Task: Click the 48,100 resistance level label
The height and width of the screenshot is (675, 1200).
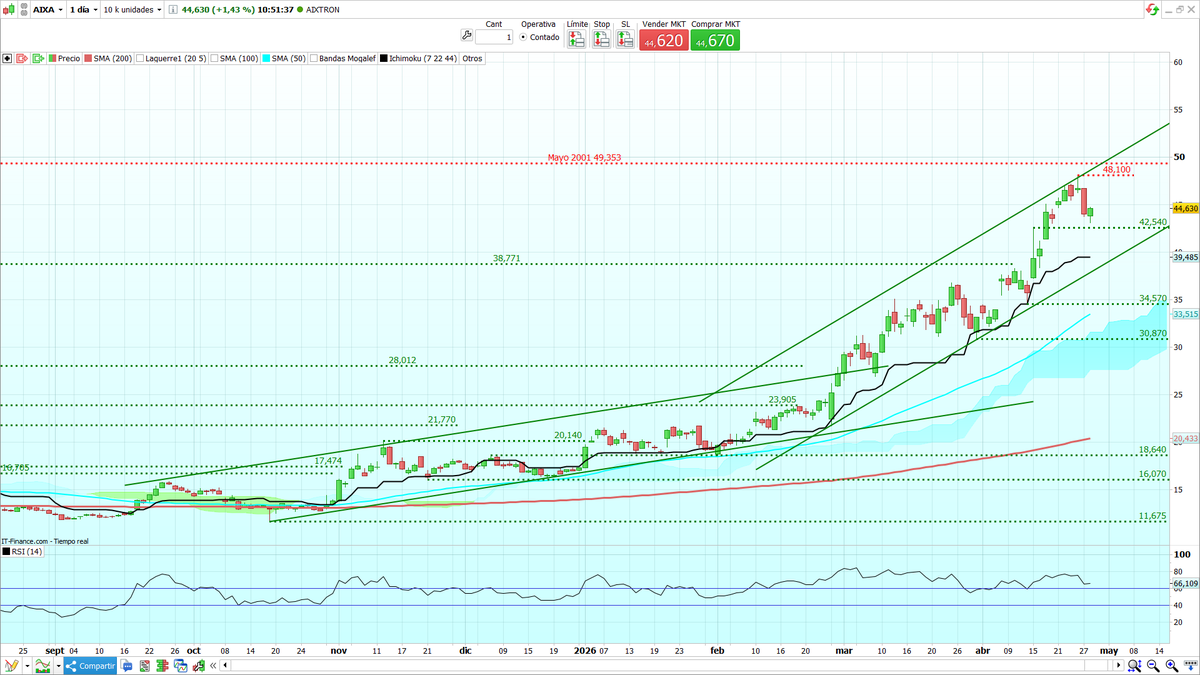Action: pos(1116,170)
